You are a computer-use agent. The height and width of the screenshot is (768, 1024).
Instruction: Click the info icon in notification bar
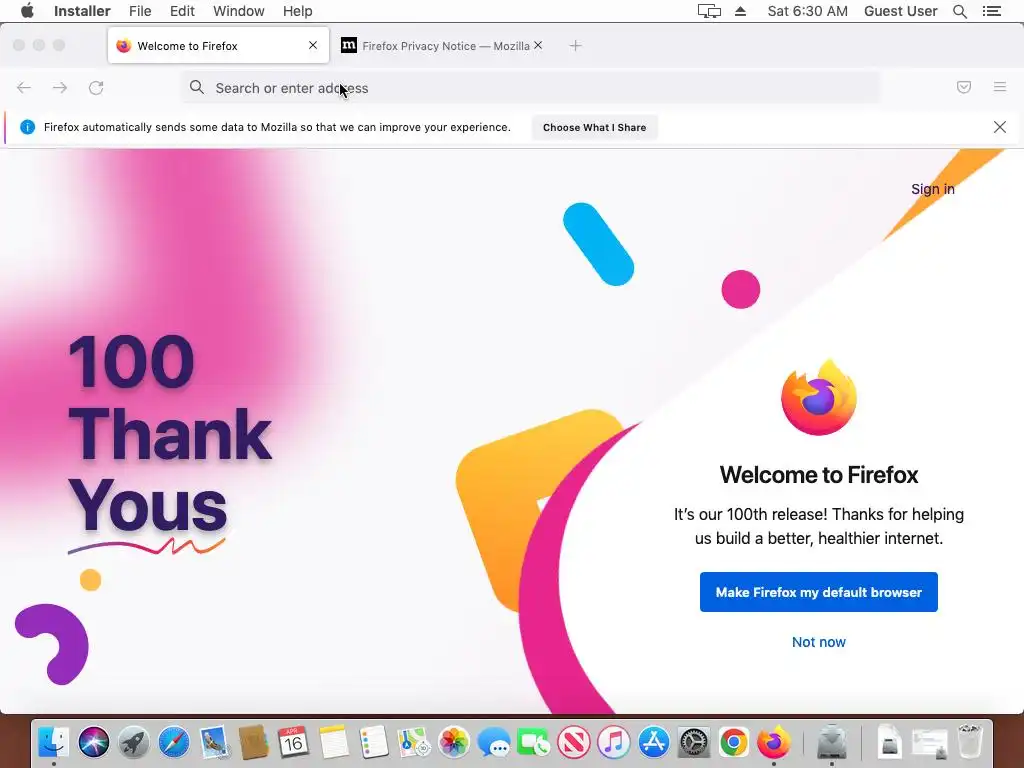27,127
